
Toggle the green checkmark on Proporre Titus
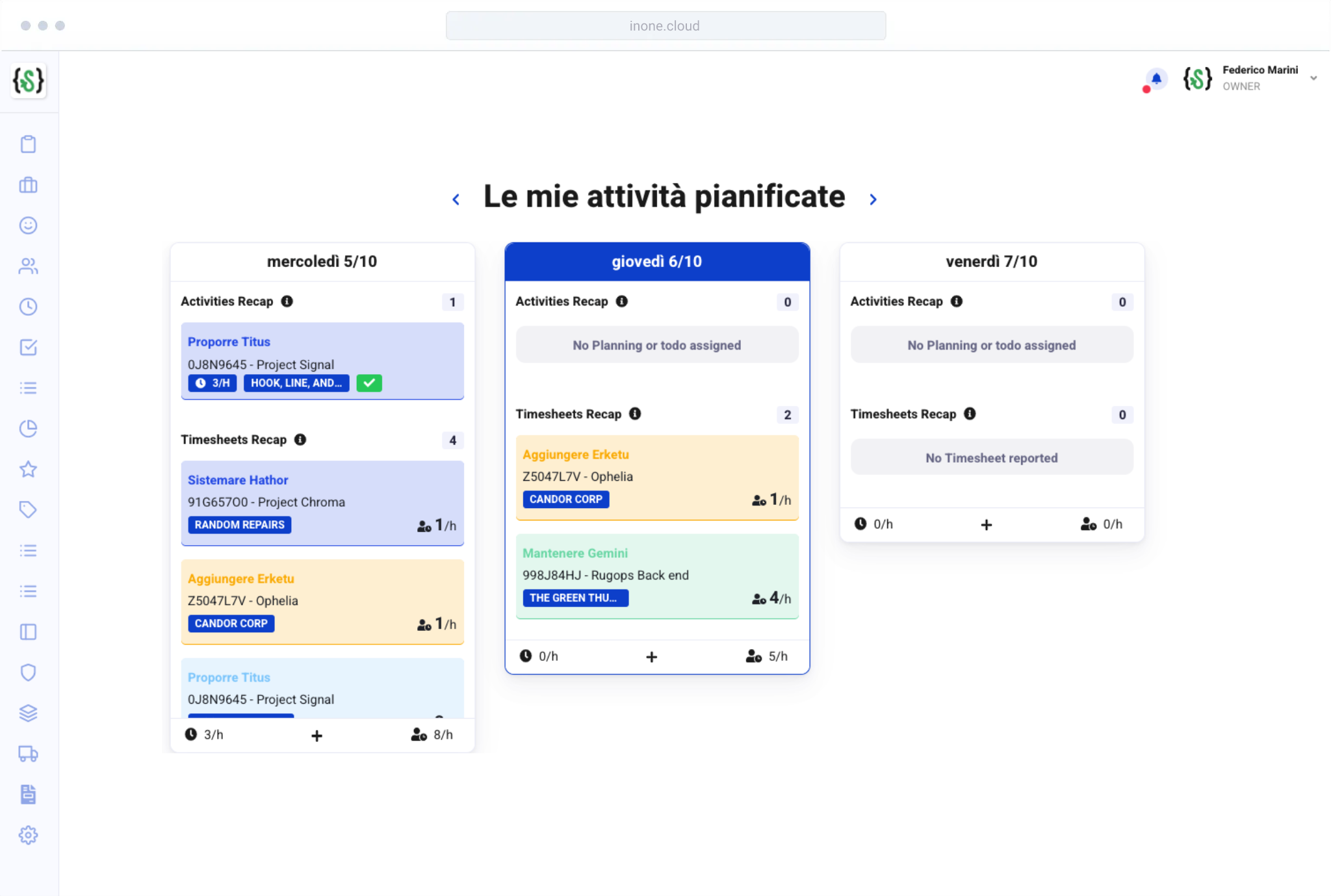click(369, 383)
